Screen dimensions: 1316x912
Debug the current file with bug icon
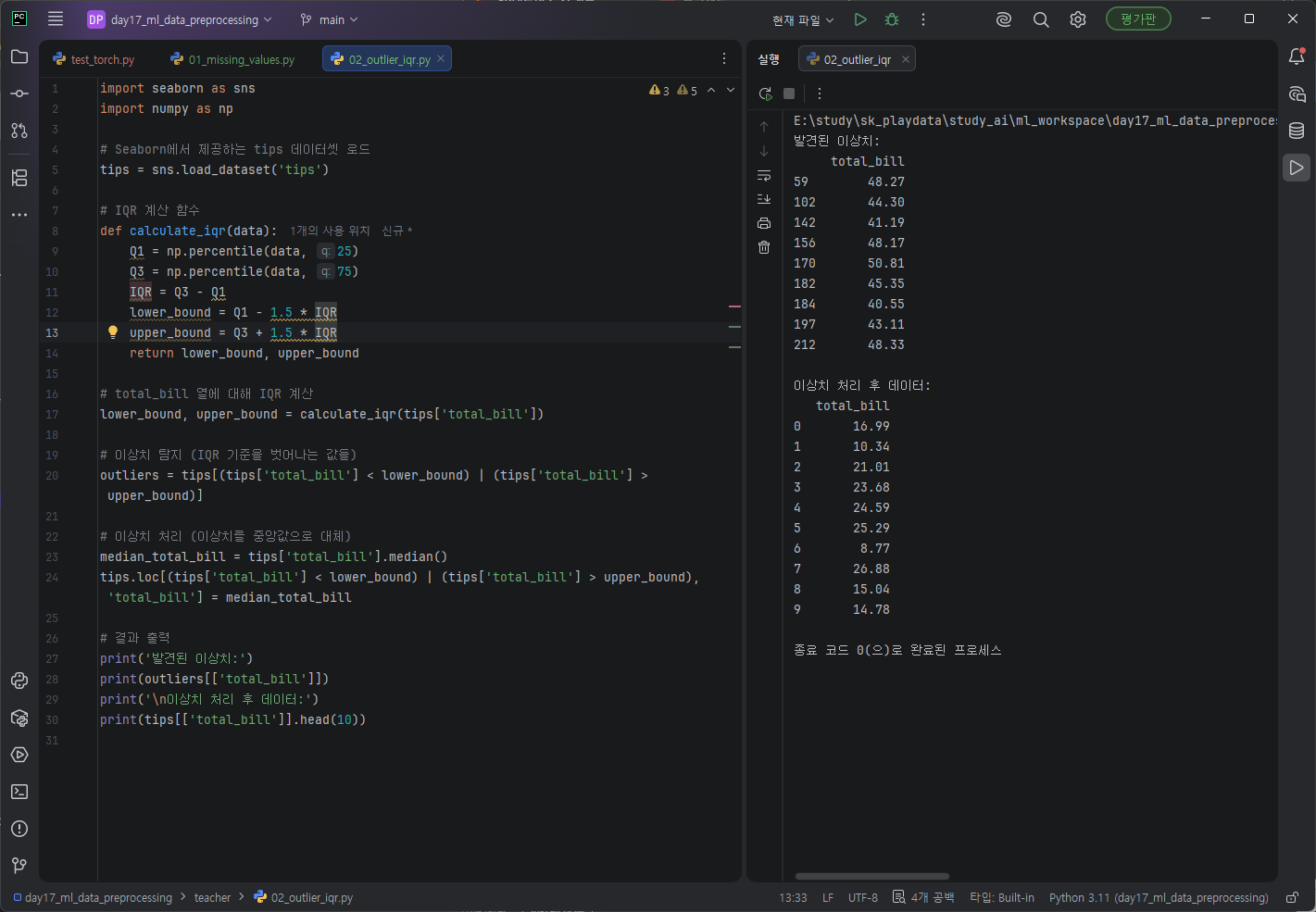pos(892,19)
